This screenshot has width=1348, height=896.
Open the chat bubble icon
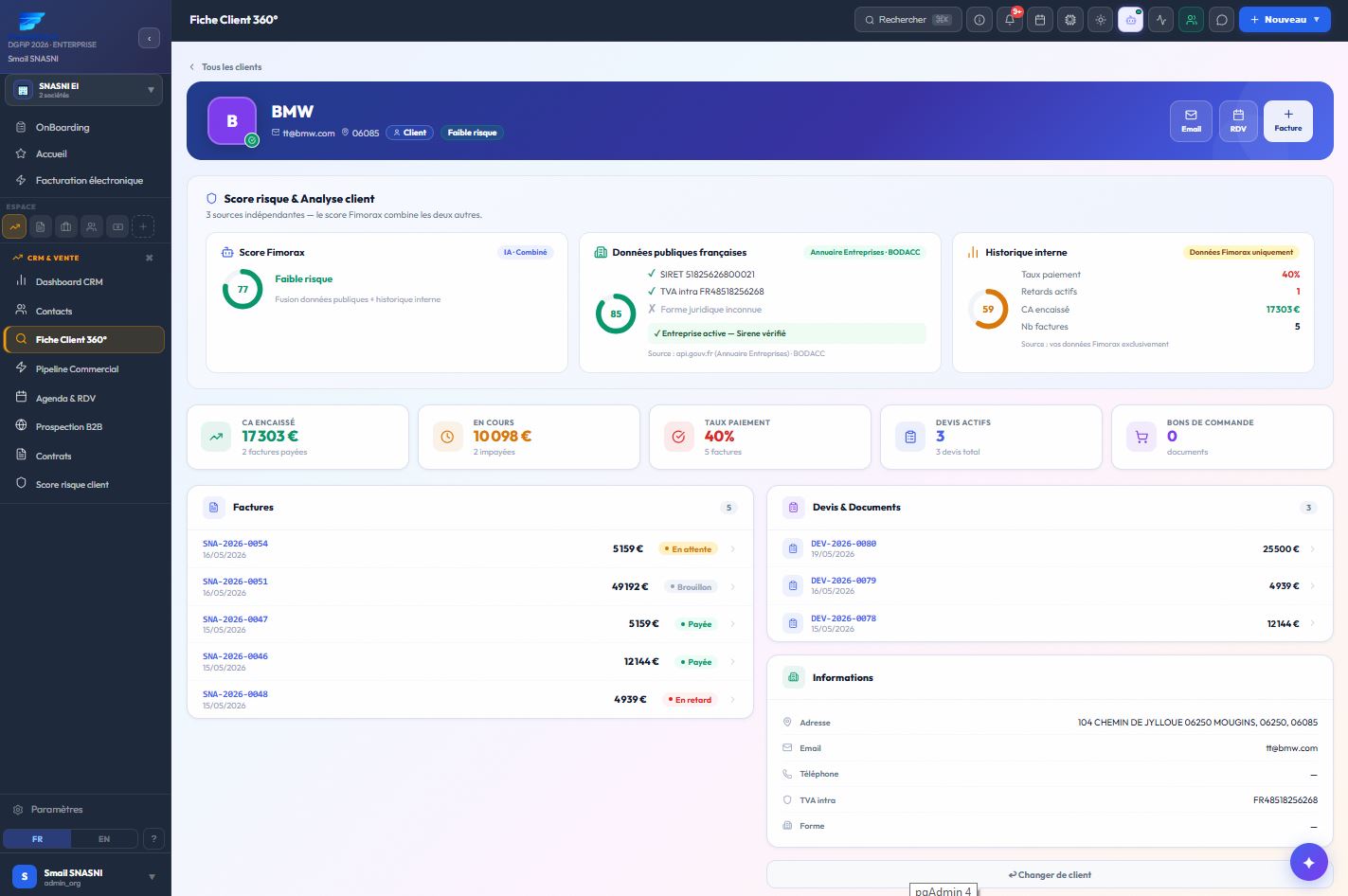point(1222,20)
